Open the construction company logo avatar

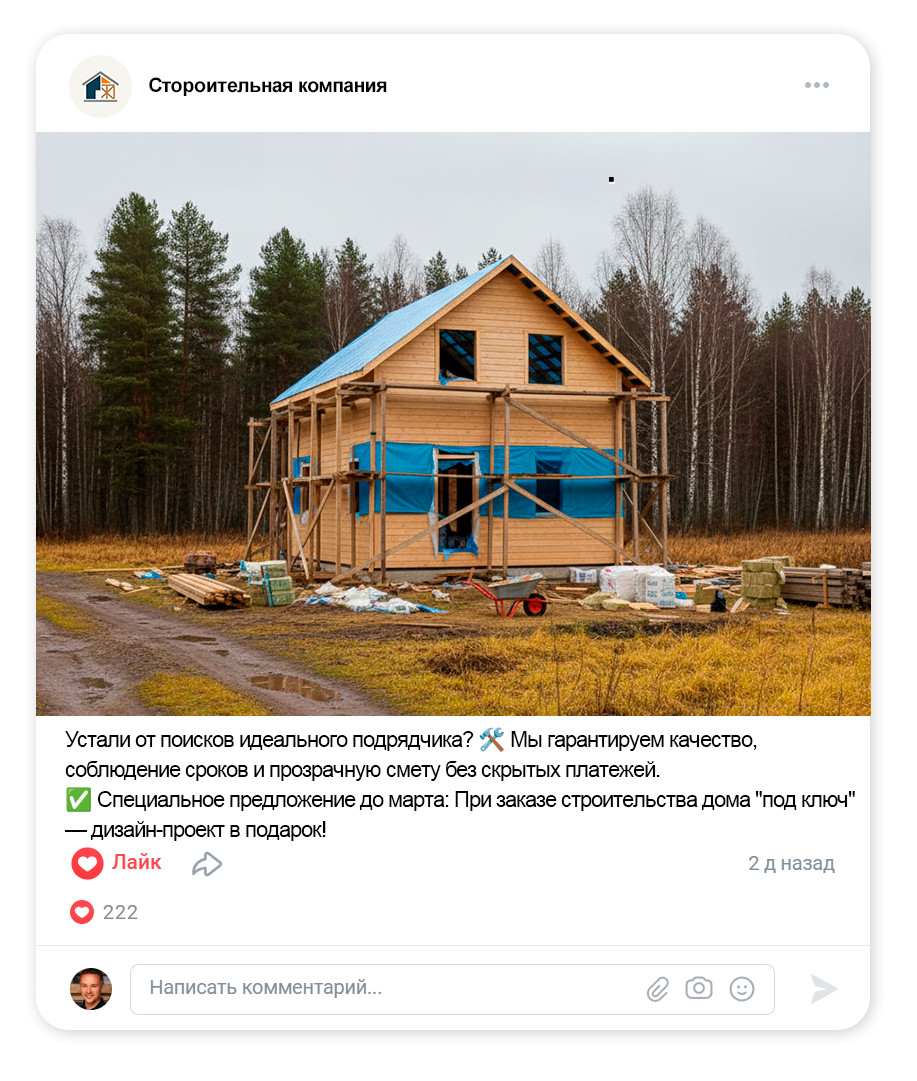pyautogui.click(x=101, y=86)
